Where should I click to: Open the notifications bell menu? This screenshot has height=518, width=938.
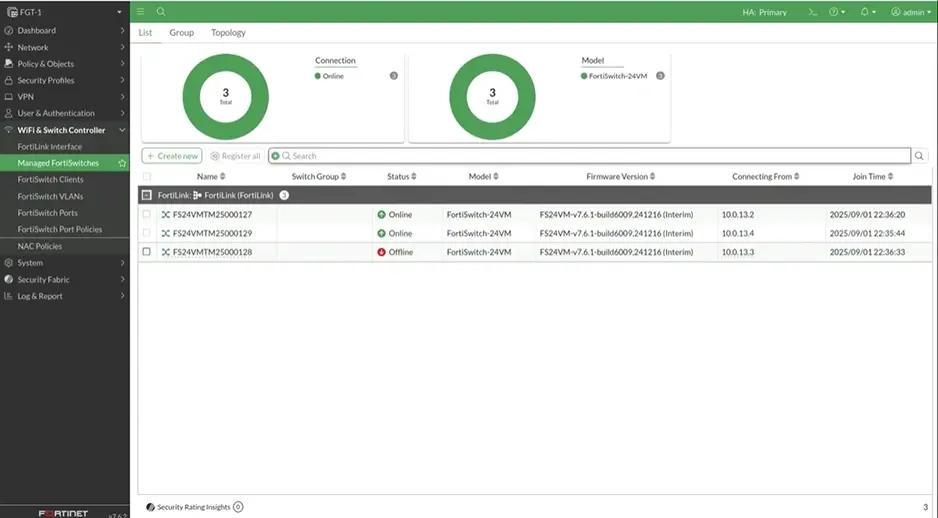click(x=867, y=12)
